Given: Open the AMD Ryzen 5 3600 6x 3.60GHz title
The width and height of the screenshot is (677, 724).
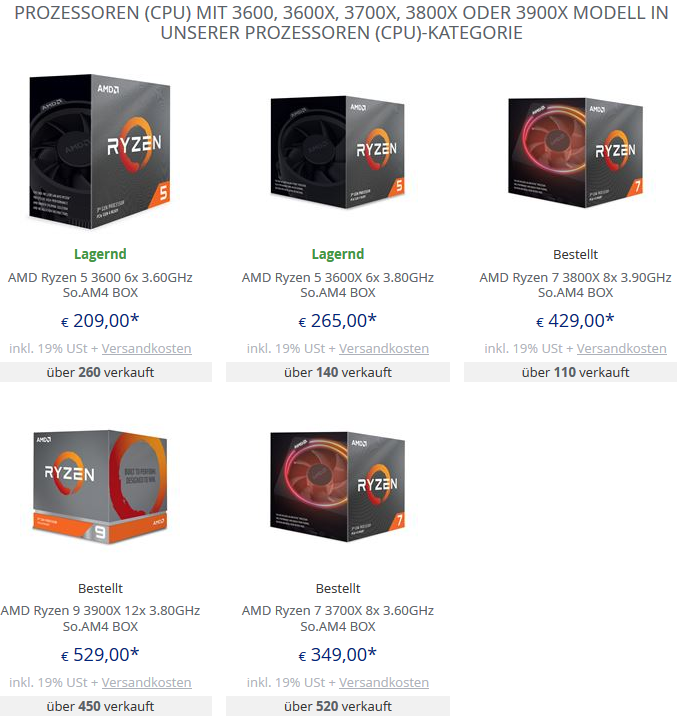Looking at the screenshot, I should coord(100,285).
